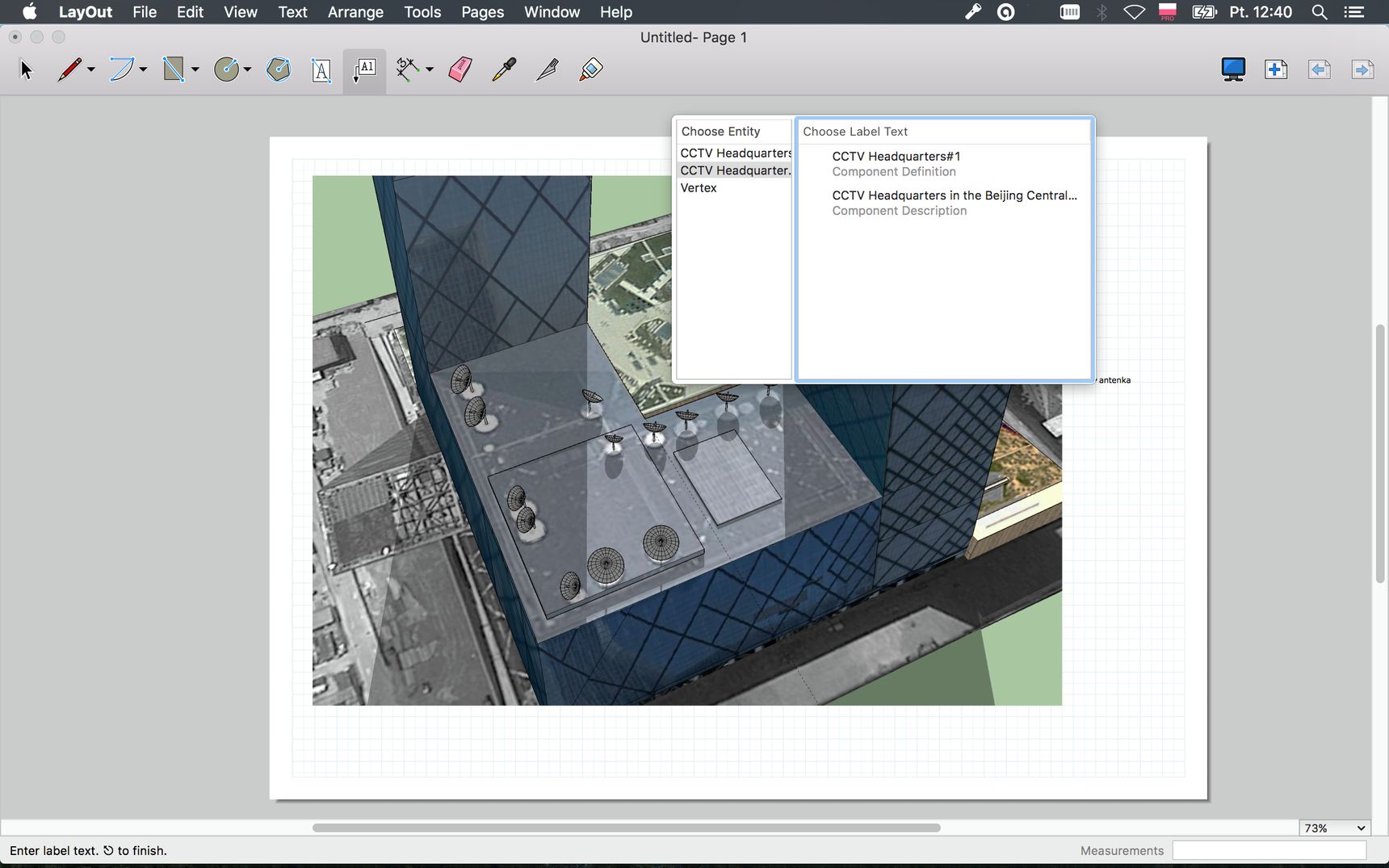Open the battery status menu

coord(1204,12)
